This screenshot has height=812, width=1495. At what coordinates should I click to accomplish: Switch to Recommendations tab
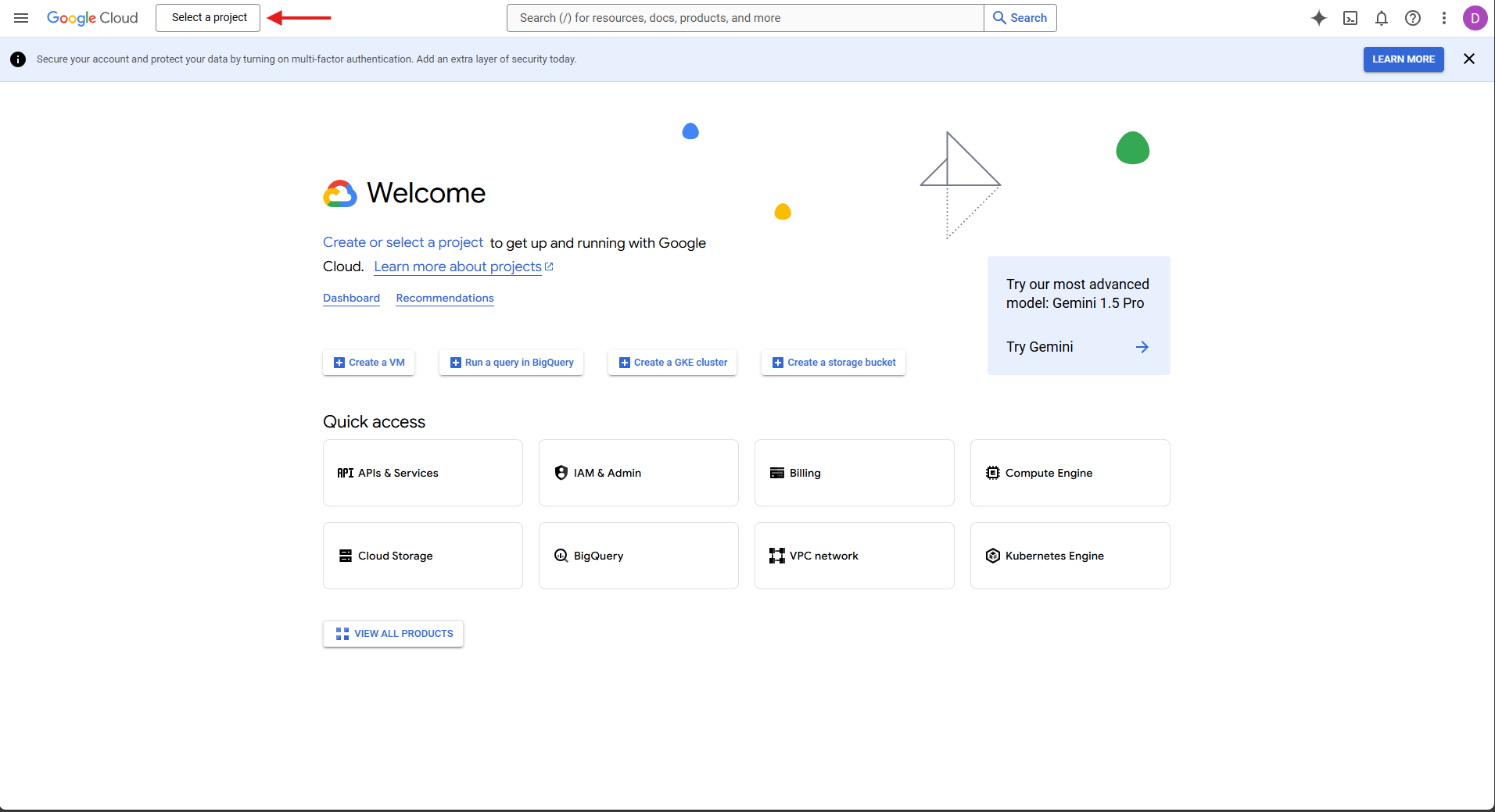point(445,298)
